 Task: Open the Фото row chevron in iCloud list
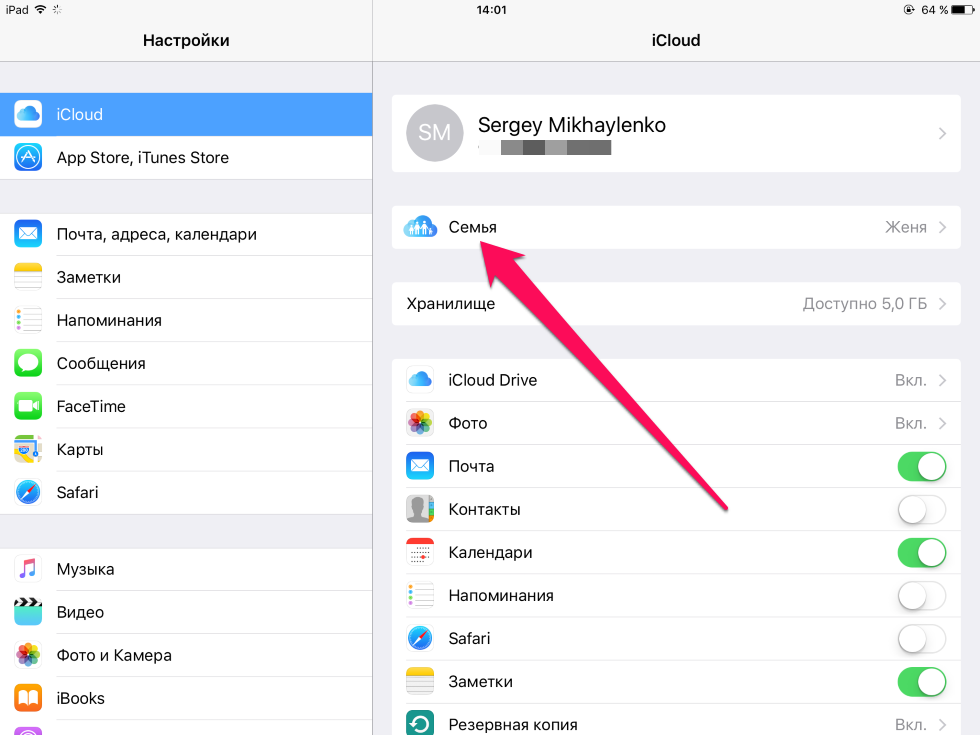(942, 423)
